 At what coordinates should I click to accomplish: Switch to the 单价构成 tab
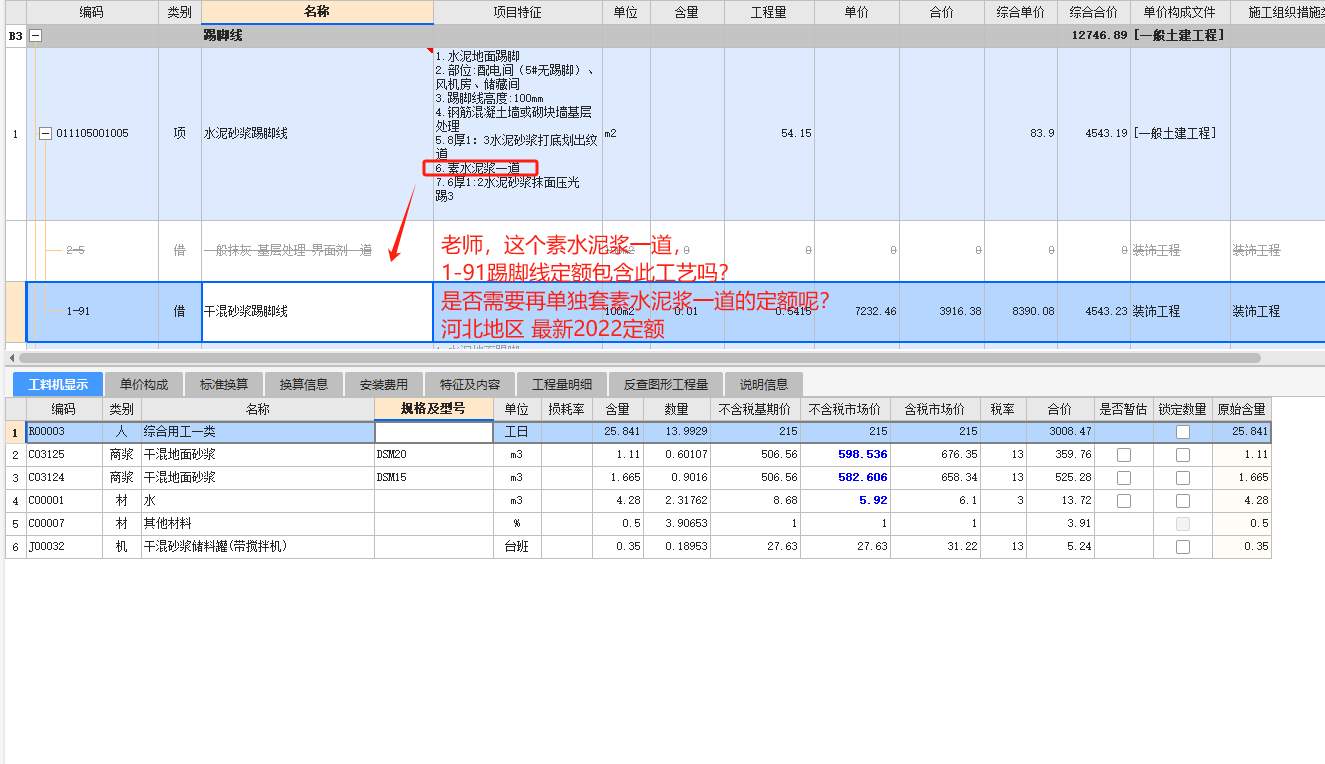(144, 384)
